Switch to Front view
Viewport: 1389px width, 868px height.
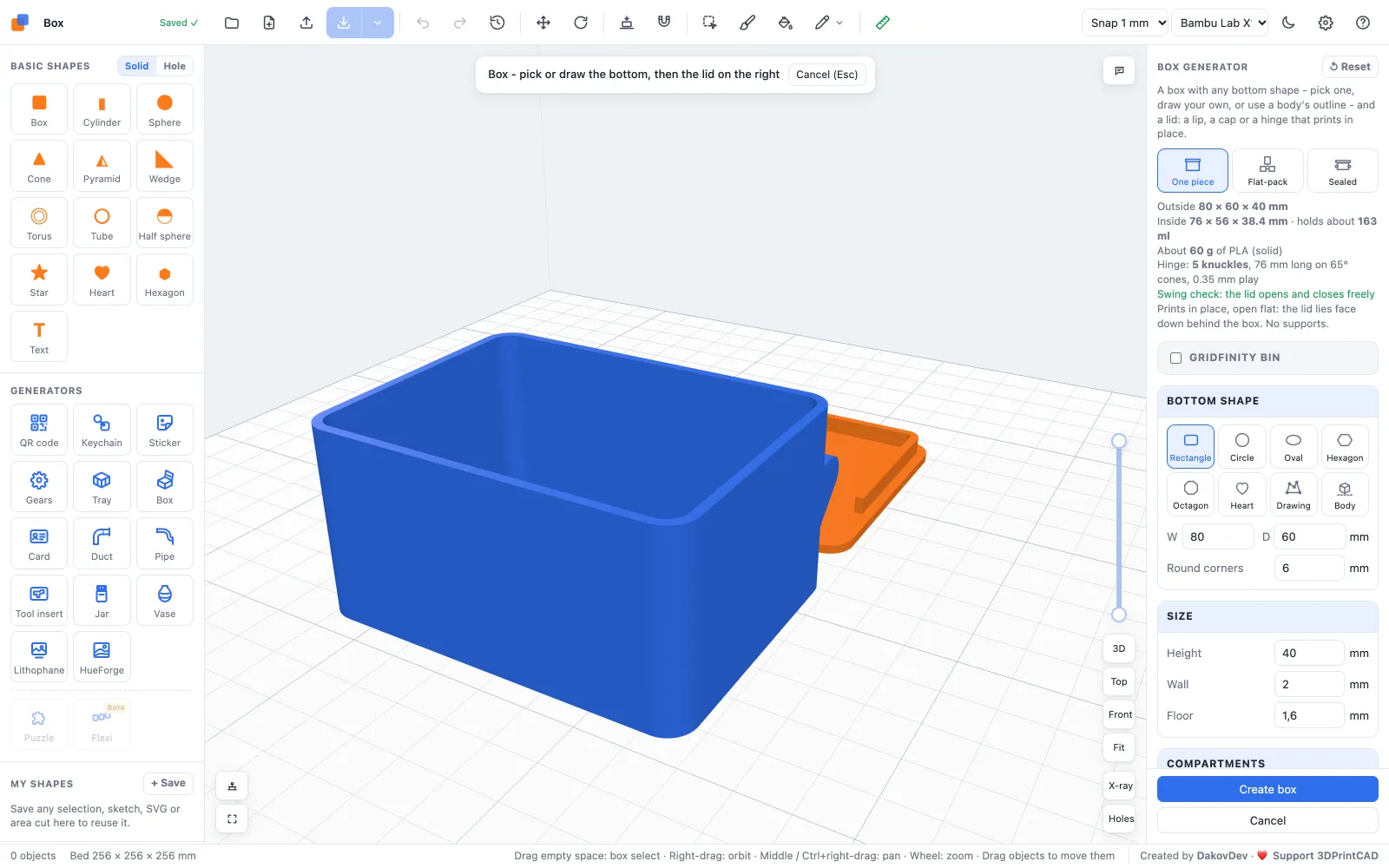tap(1120, 714)
